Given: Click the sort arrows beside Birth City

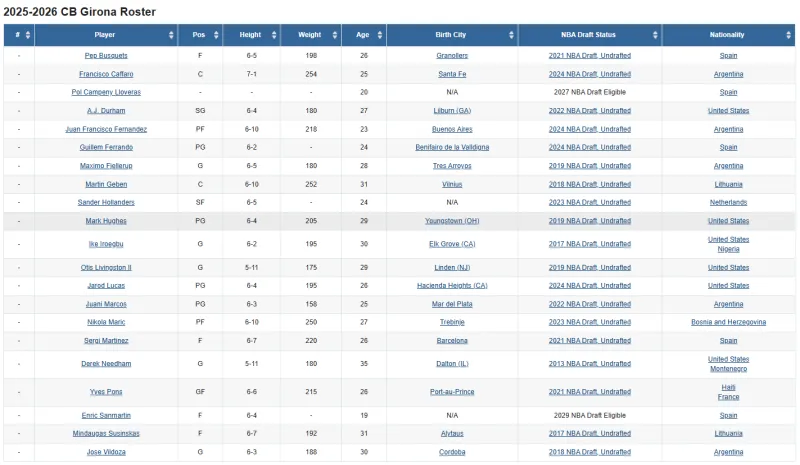Looking at the screenshot, I should [510, 35].
